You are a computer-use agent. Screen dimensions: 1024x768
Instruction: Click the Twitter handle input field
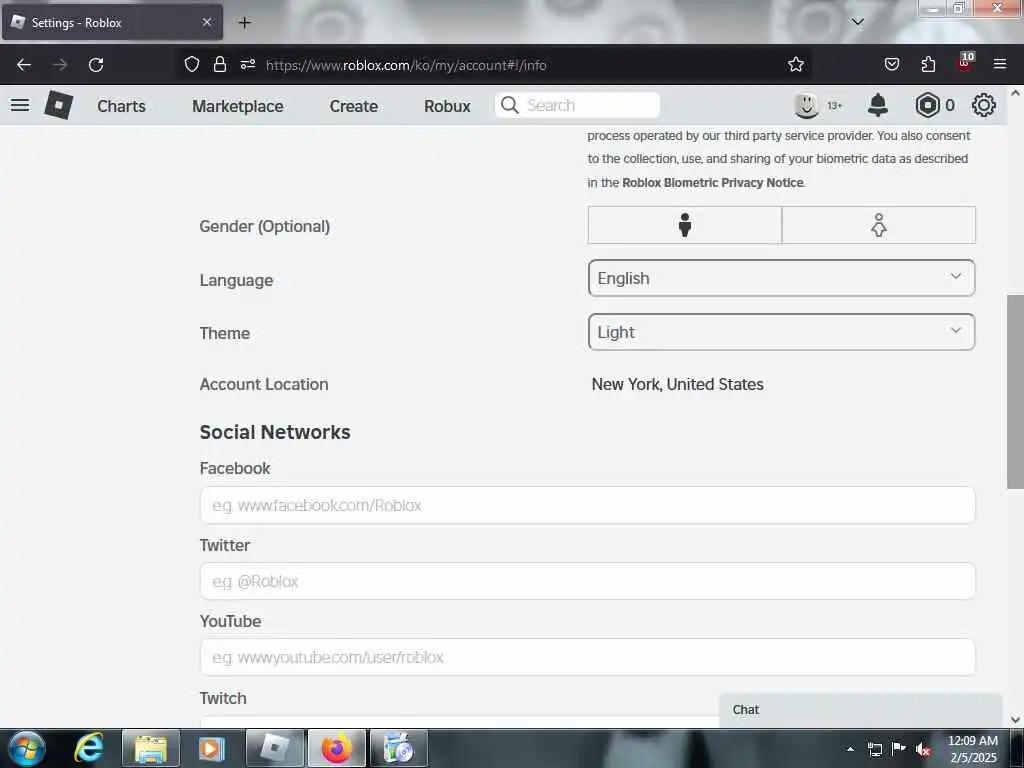(x=587, y=581)
